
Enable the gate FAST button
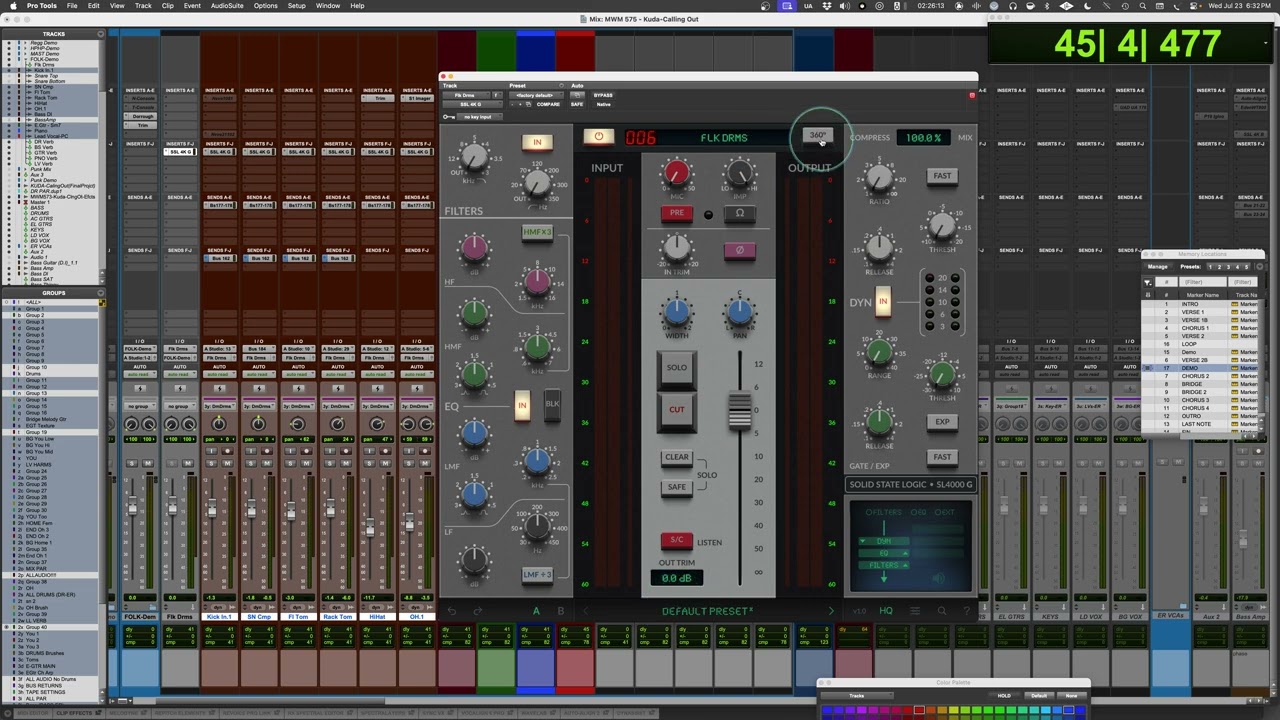pyautogui.click(x=942, y=457)
